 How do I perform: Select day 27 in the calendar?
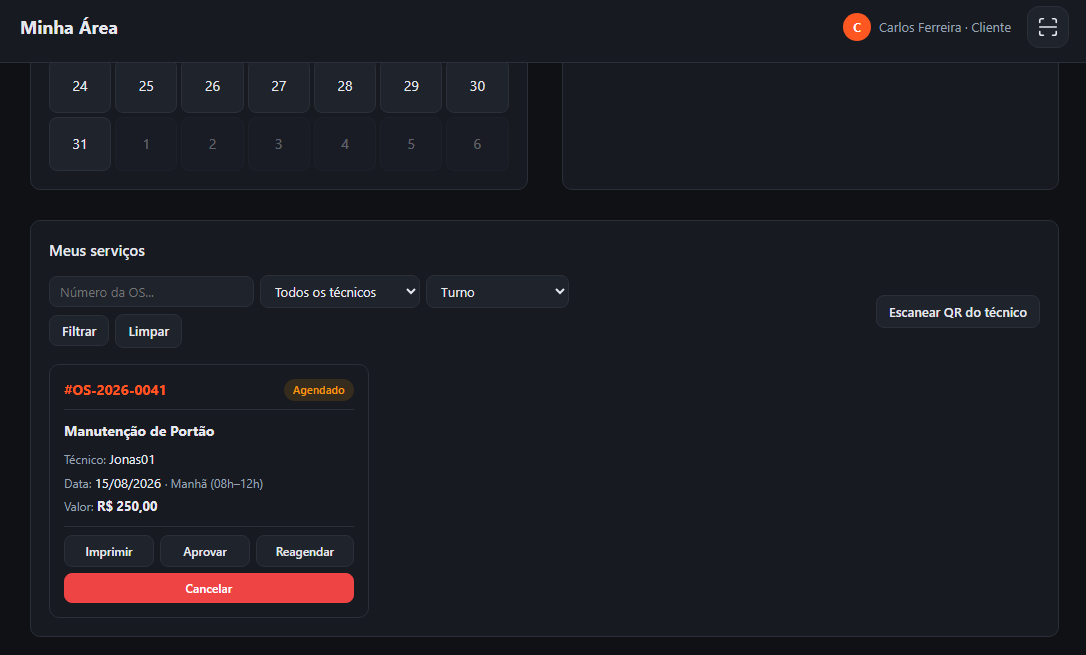(278, 86)
